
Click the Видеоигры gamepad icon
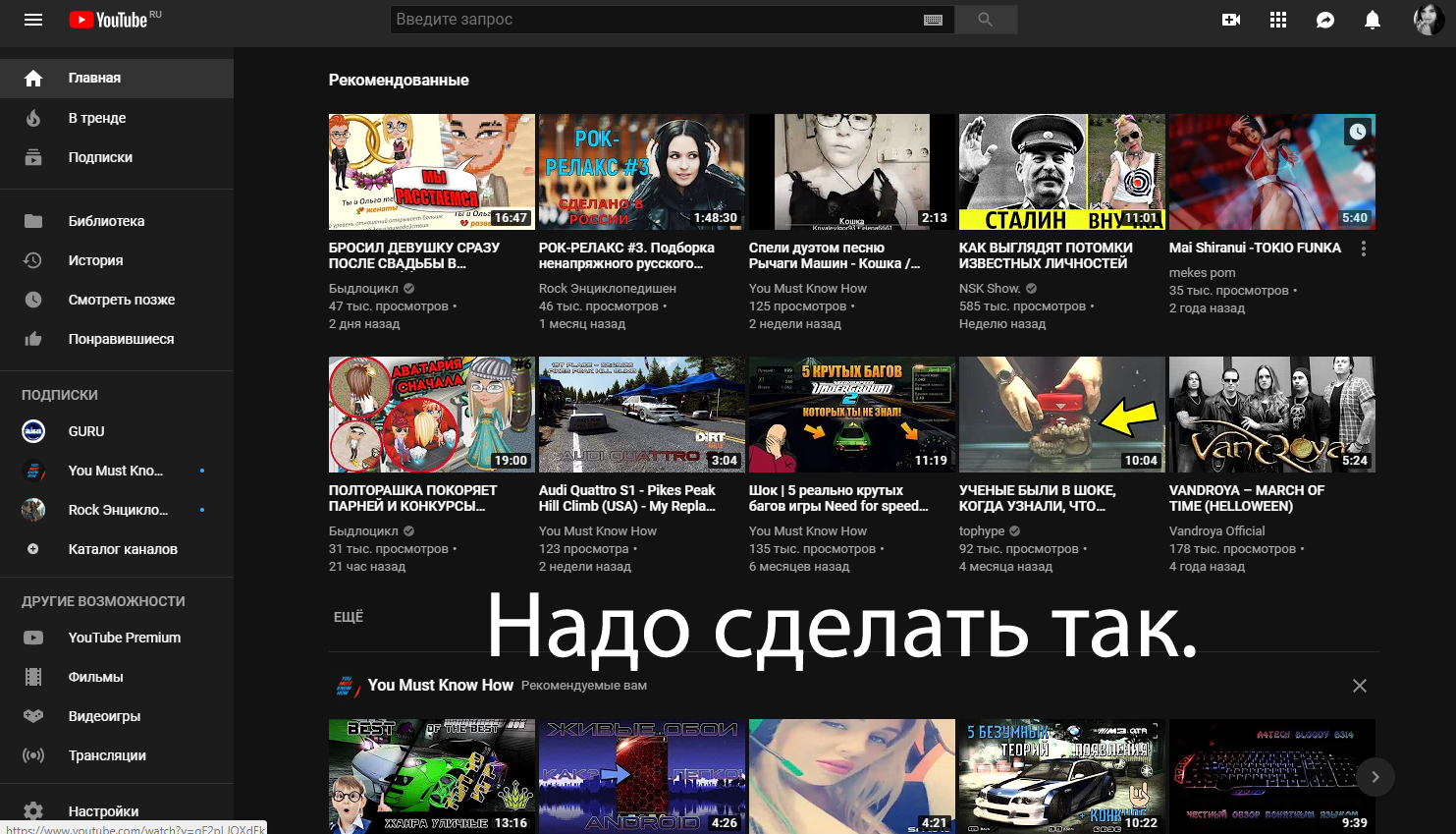(x=33, y=716)
